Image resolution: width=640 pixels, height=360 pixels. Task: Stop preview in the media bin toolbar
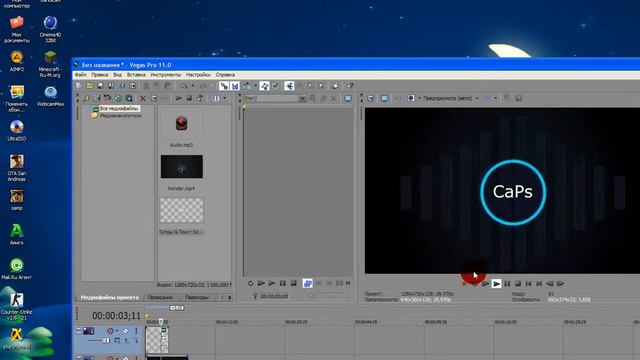tap(189, 98)
